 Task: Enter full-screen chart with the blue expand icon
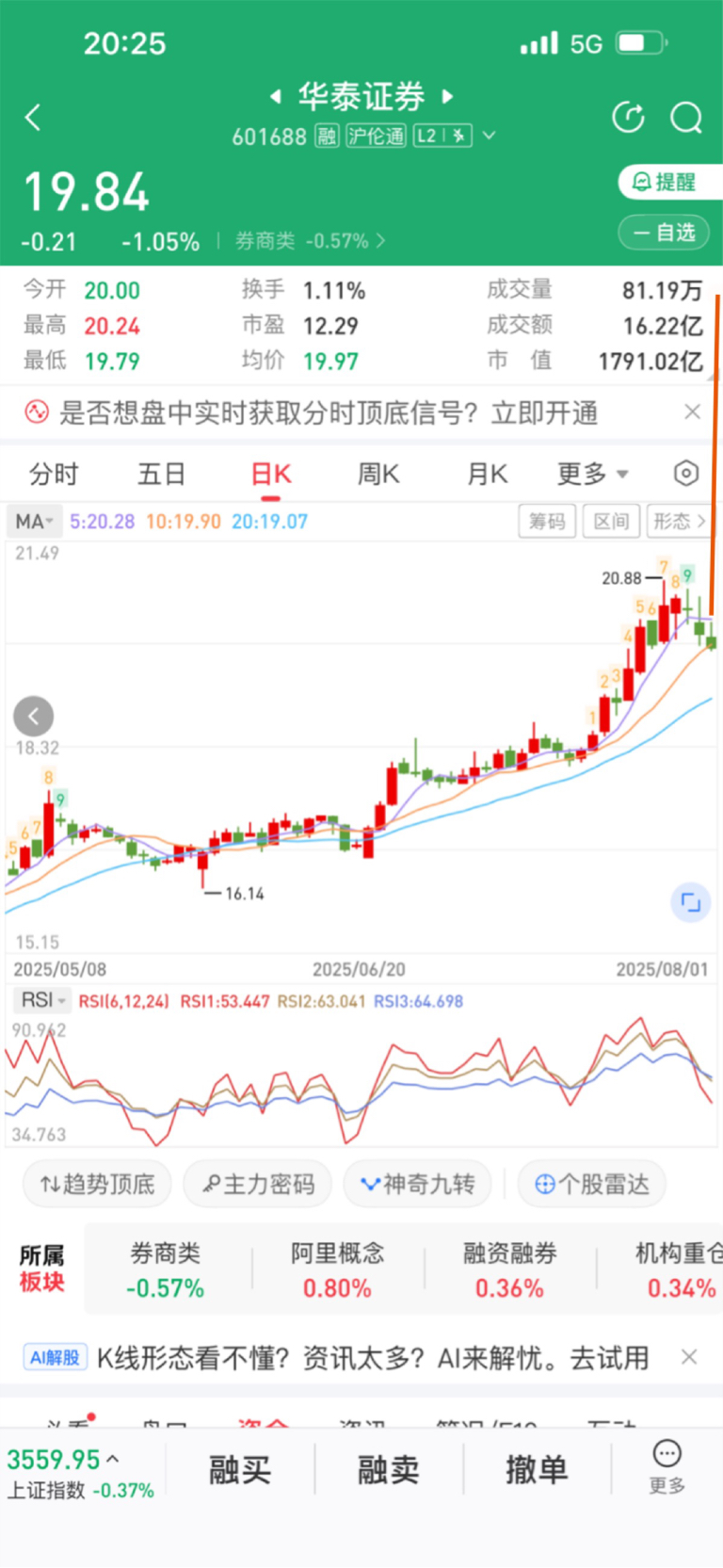point(690,902)
